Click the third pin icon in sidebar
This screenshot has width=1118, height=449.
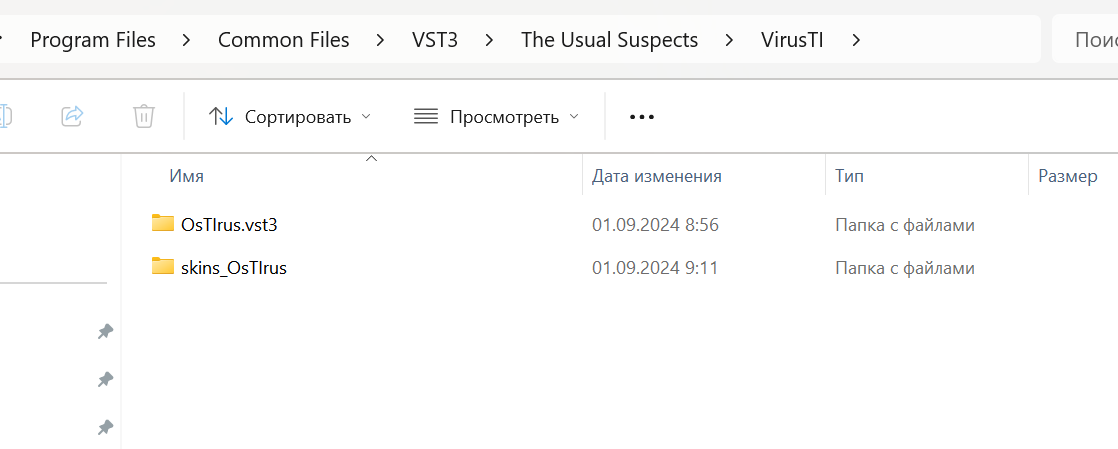click(x=106, y=428)
